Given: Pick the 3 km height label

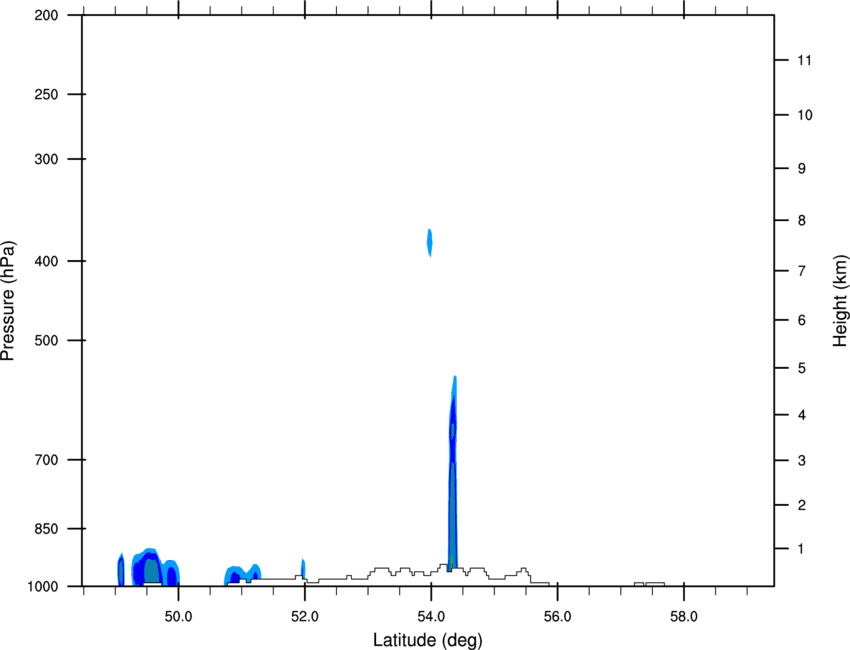Looking at the screenshot, I should [x=801, y=460].
